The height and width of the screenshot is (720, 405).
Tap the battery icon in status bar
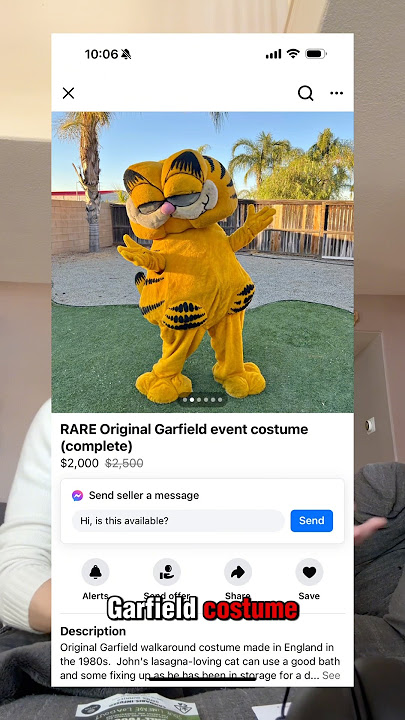pos(316,54)
